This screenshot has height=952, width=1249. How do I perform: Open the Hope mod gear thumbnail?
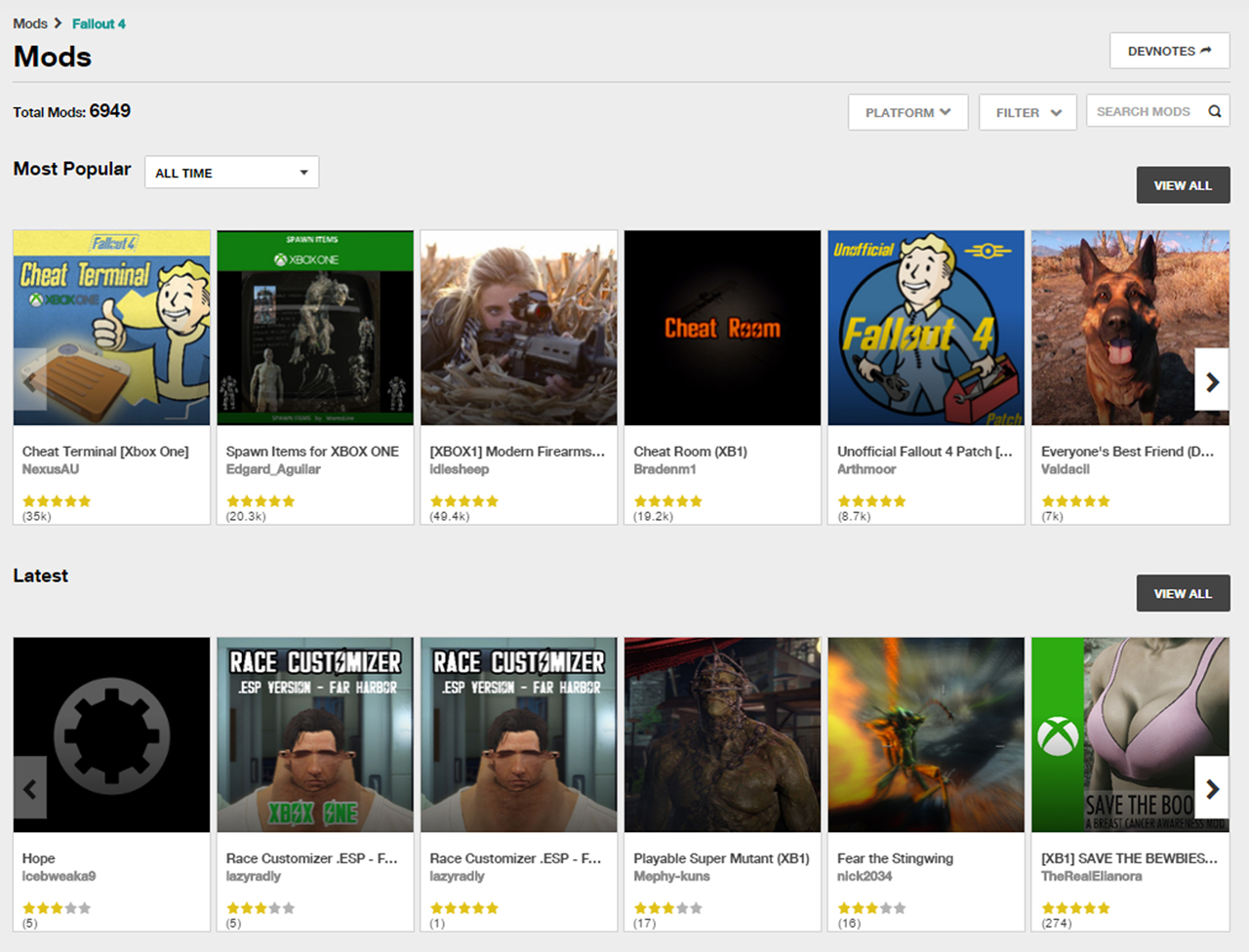(x=112, y=734)
